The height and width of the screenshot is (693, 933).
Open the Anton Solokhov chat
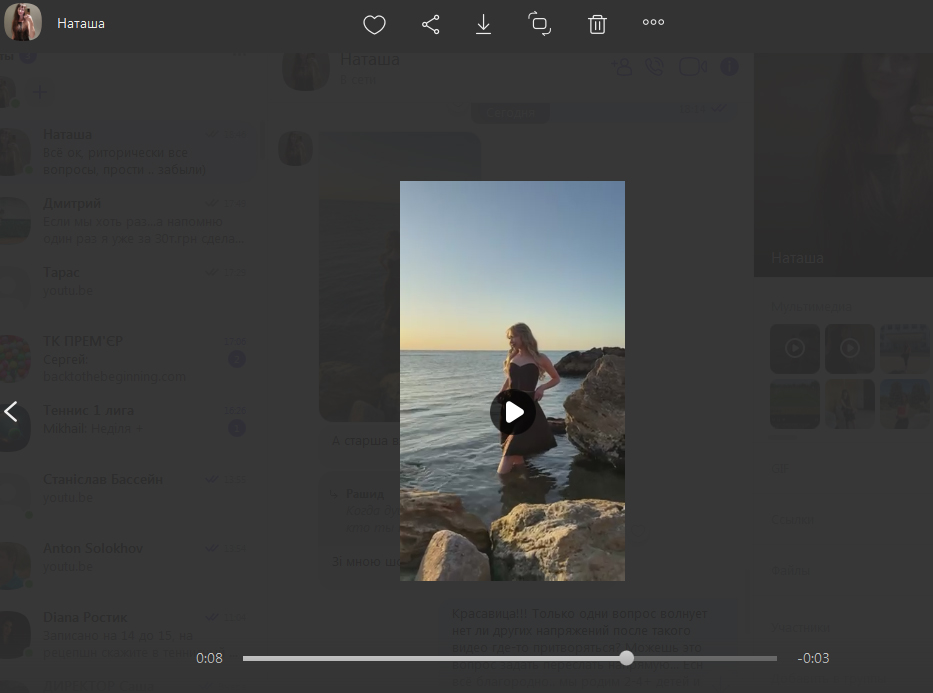pyautogui.click(x=128, y=566)
